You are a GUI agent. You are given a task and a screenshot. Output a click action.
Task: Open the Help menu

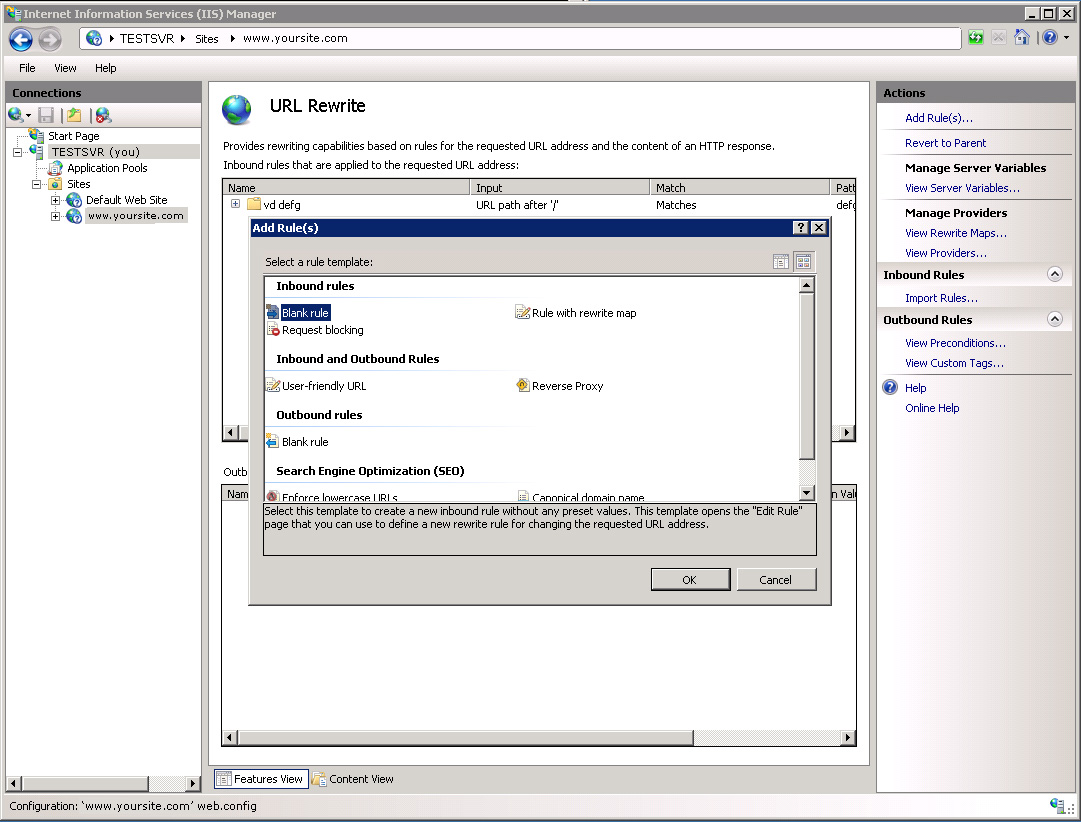click(105, 68)
